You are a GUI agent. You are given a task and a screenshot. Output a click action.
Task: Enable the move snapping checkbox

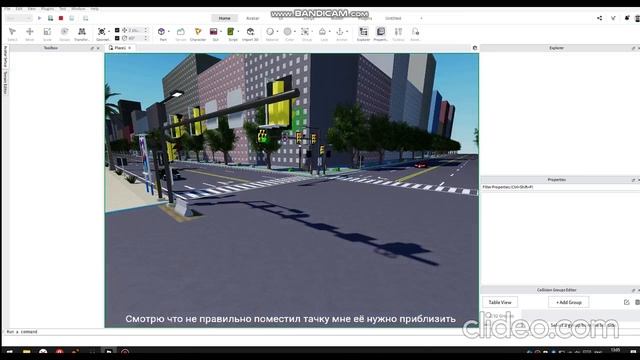pyautogui.click(x=117, y=30)
